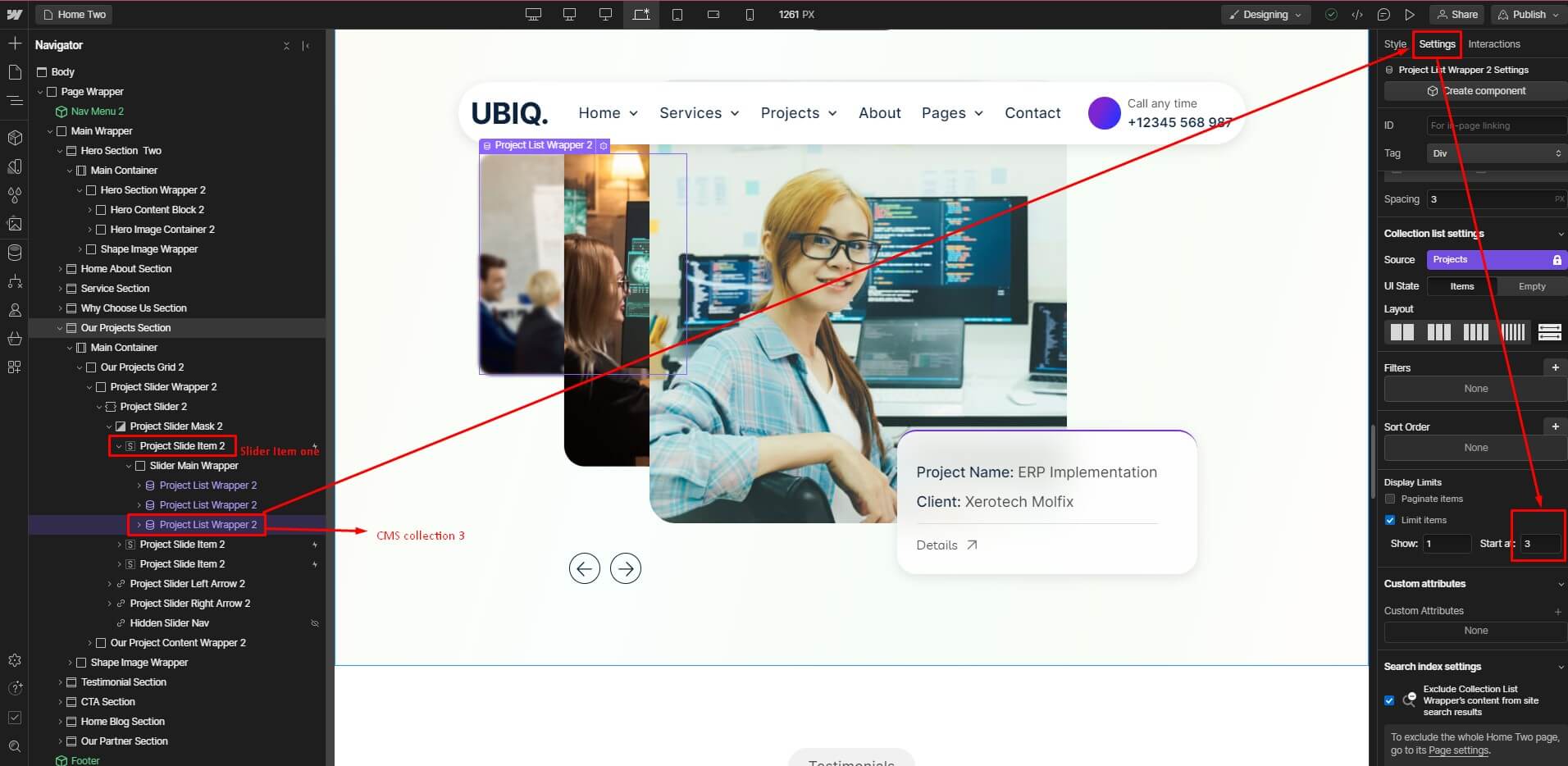
Task: Open the Ecommerce basket icon
Action: point(15,339)
